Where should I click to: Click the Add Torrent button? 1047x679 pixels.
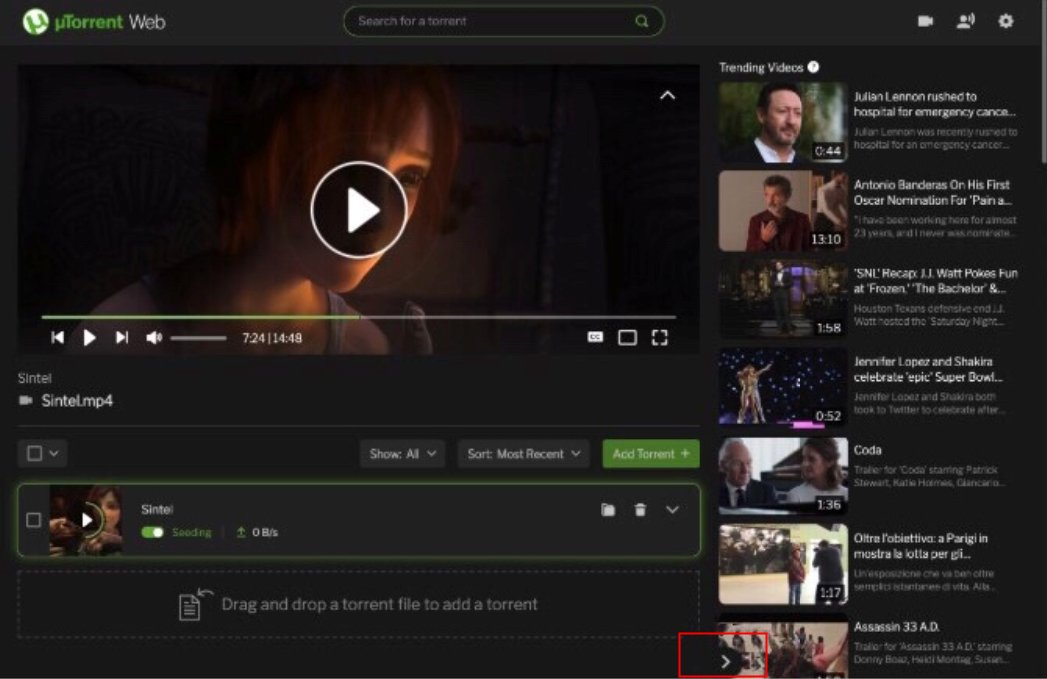(651, 454)
